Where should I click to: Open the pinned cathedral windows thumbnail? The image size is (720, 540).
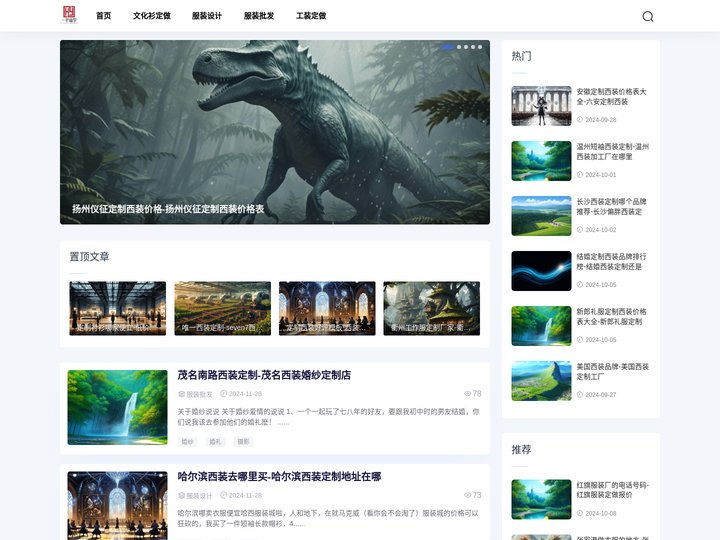(327, 308)
